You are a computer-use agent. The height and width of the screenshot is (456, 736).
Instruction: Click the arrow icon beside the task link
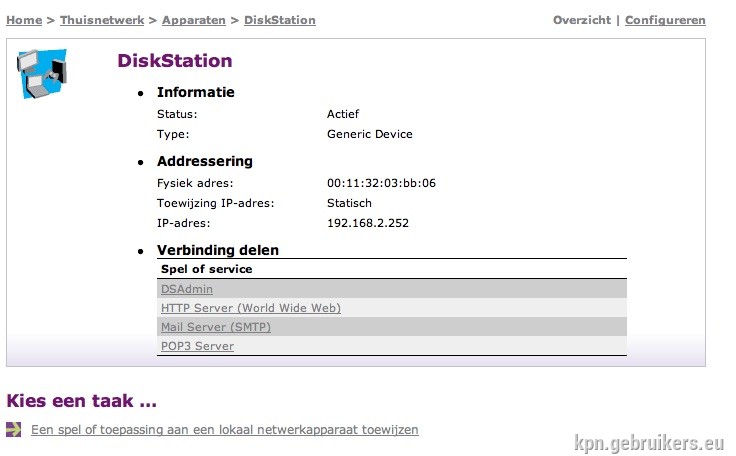(x=14, y=429)
